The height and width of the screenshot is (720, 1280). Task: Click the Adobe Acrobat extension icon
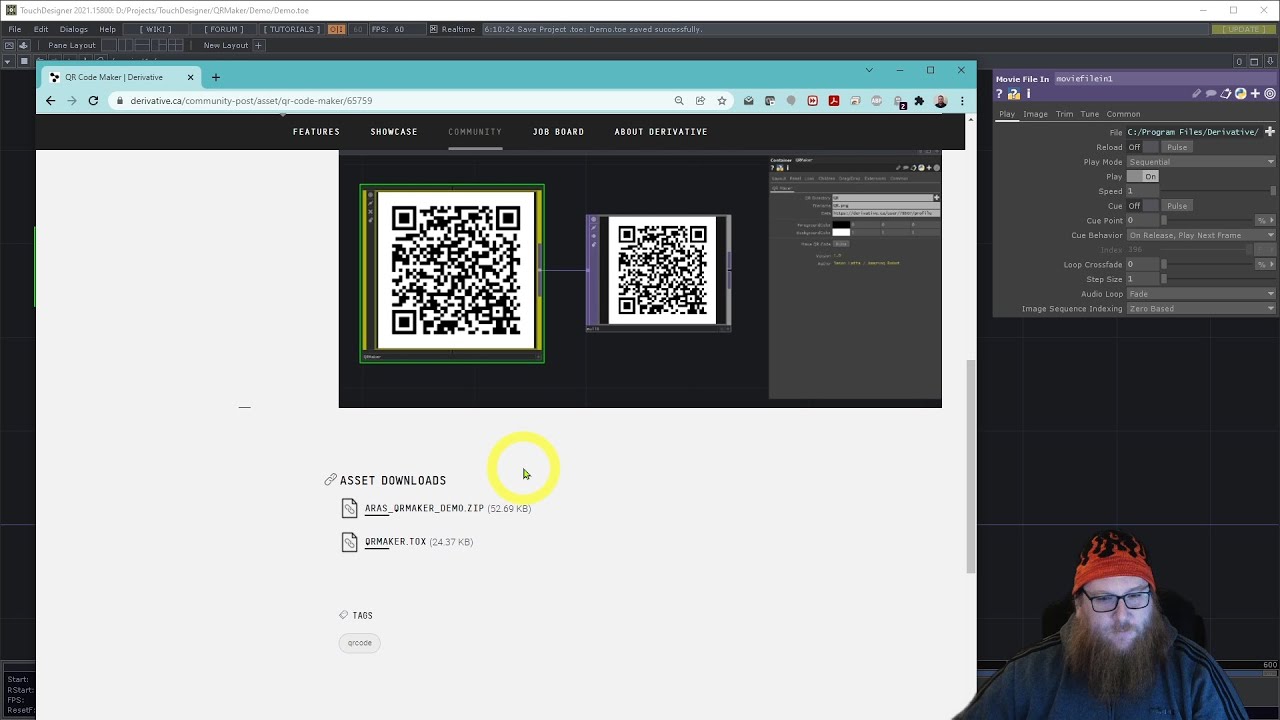(833, 101)
